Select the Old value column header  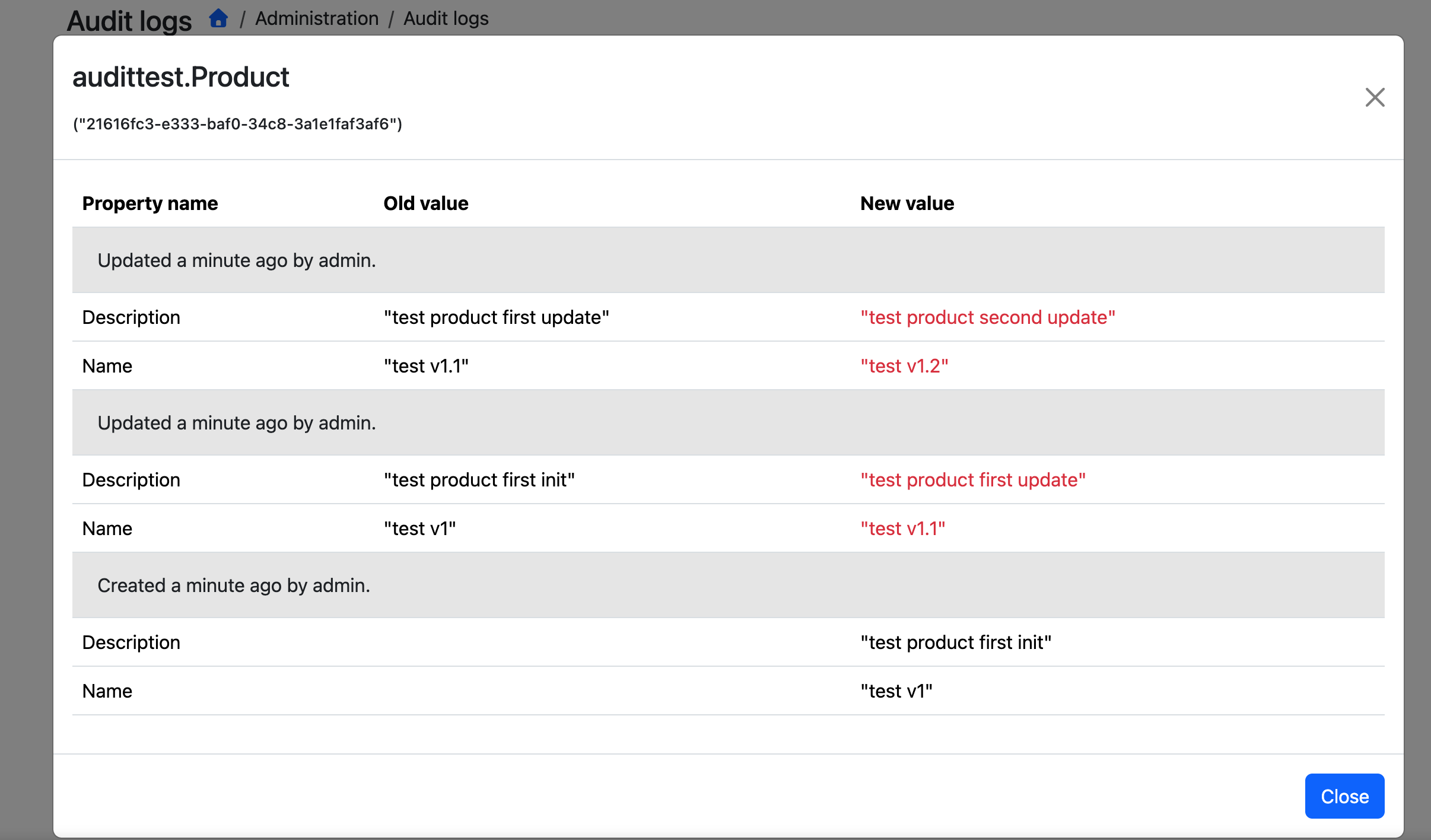point(425,203)
